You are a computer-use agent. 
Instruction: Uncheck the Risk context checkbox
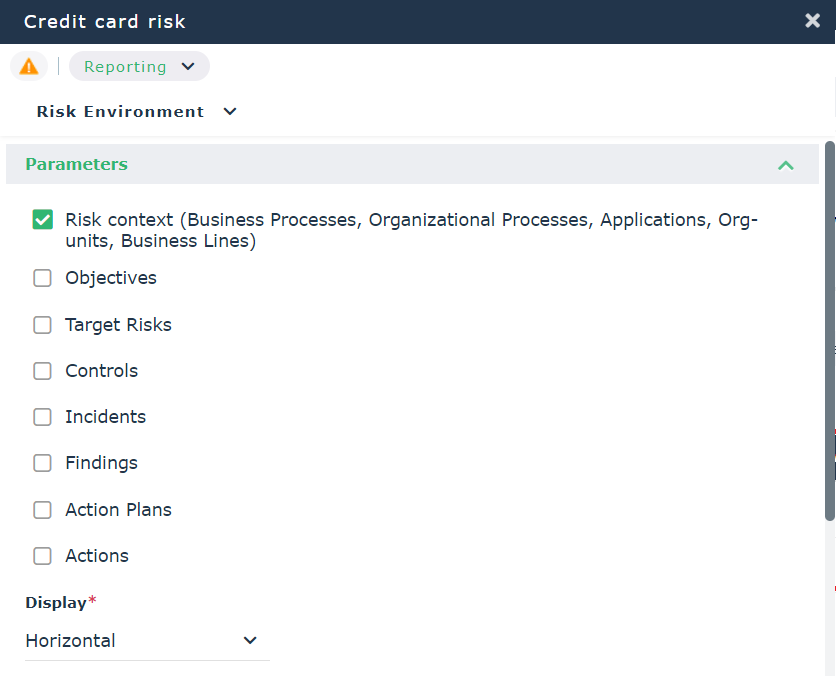[x=42, y=220]
